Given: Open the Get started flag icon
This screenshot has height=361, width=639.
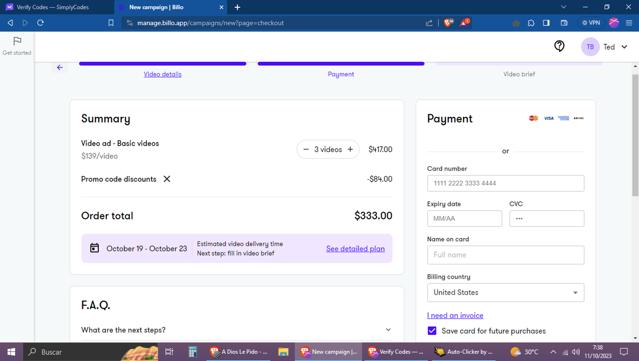Looking at the screenshot, I should coord(17,41).
